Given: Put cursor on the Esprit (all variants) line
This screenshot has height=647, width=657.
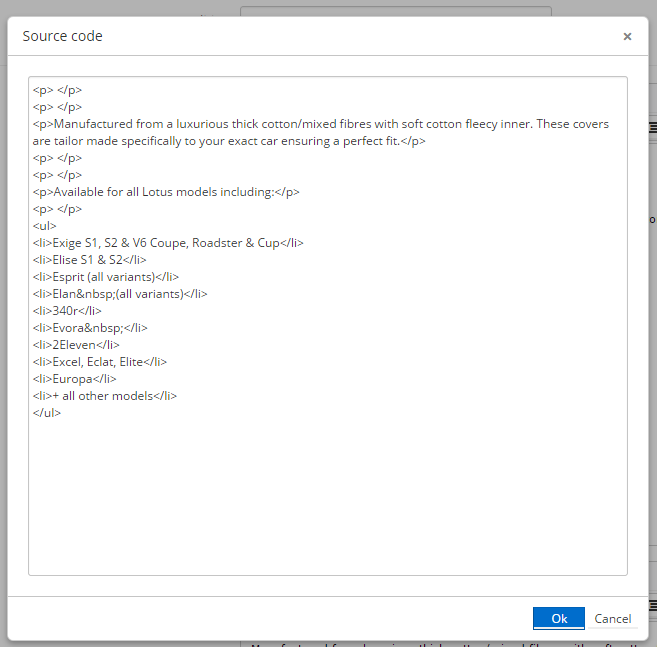Looking at the screenshot, I should coord(106,277).
